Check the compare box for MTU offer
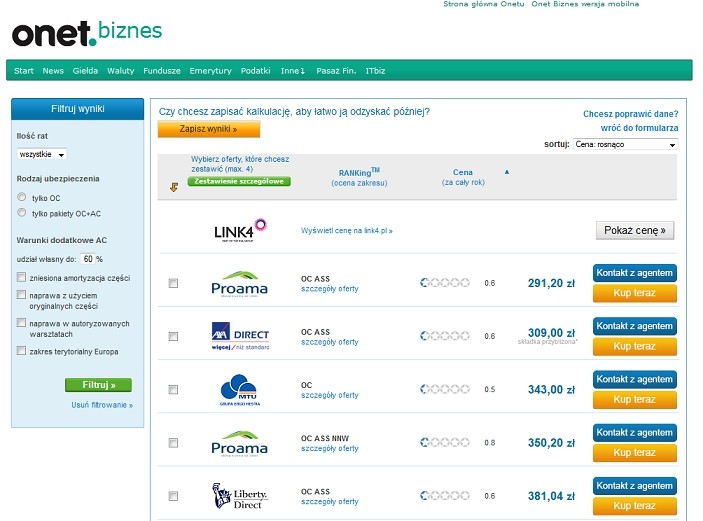This screenshot has width=703, height=521. (173, 390)
